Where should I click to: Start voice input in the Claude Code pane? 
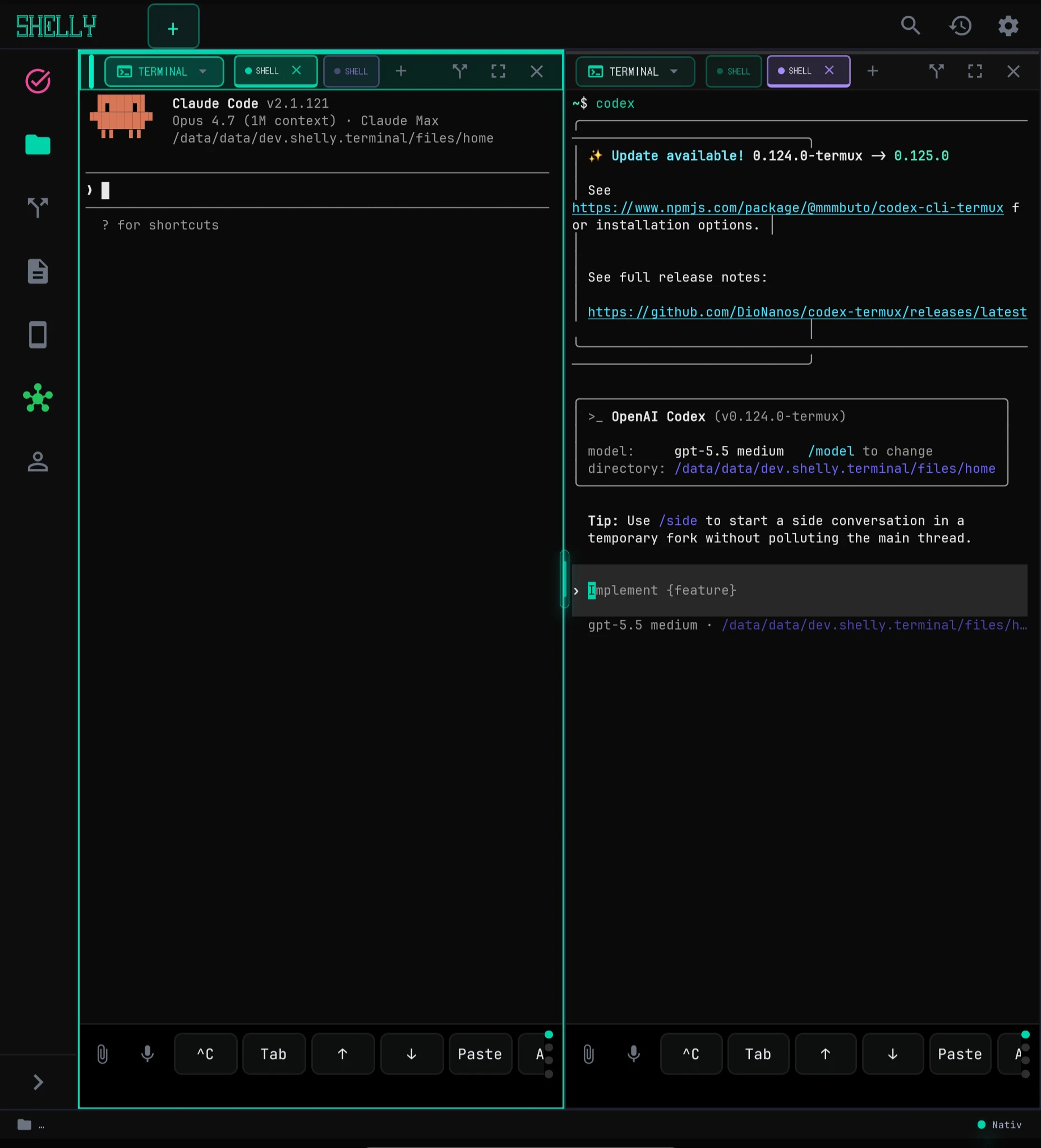tap(148, 1054)
